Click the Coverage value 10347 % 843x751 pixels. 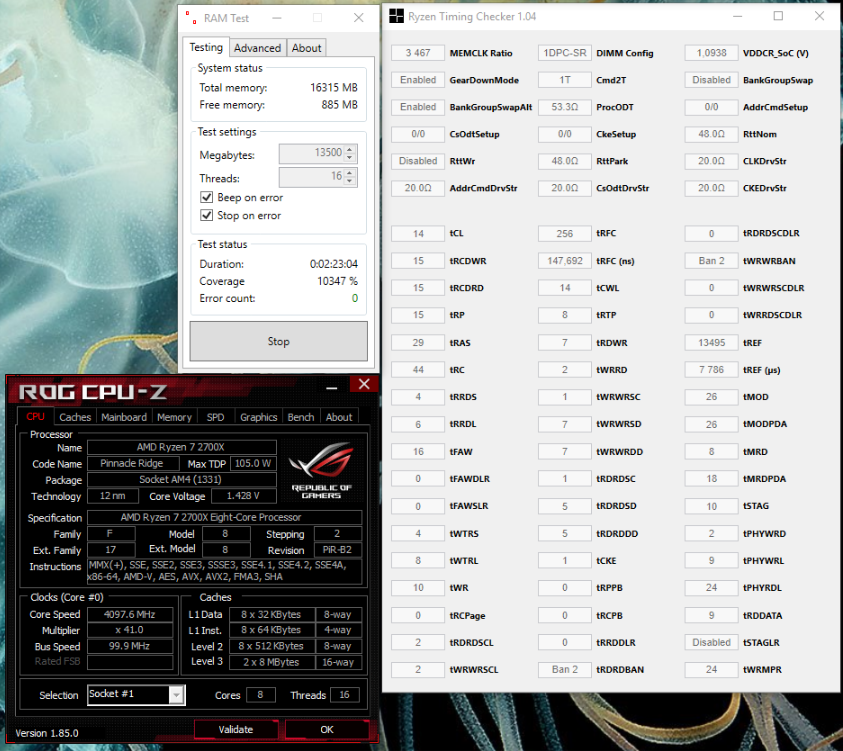coord(337,281)
